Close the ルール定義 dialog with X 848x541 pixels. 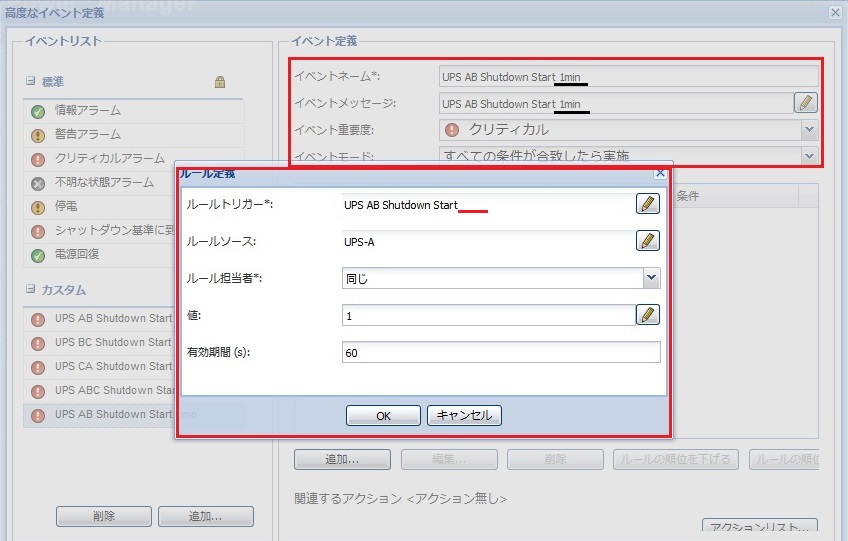coord(659,173)
